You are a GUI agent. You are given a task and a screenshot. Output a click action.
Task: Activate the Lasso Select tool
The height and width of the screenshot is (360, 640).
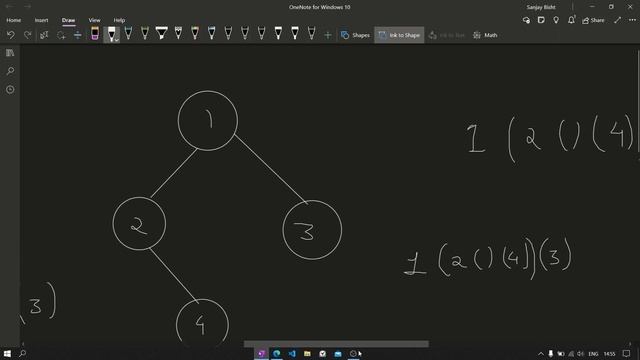point(61,35)
